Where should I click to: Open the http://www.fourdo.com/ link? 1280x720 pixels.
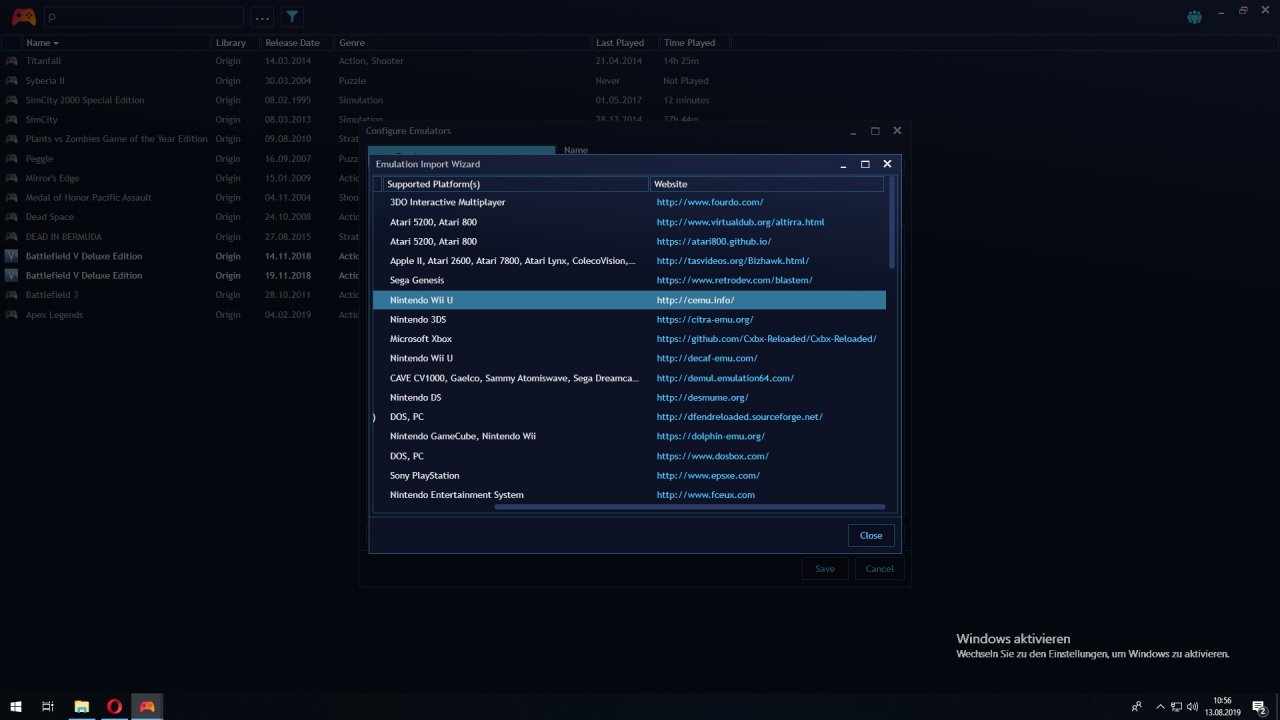(710, 202)
